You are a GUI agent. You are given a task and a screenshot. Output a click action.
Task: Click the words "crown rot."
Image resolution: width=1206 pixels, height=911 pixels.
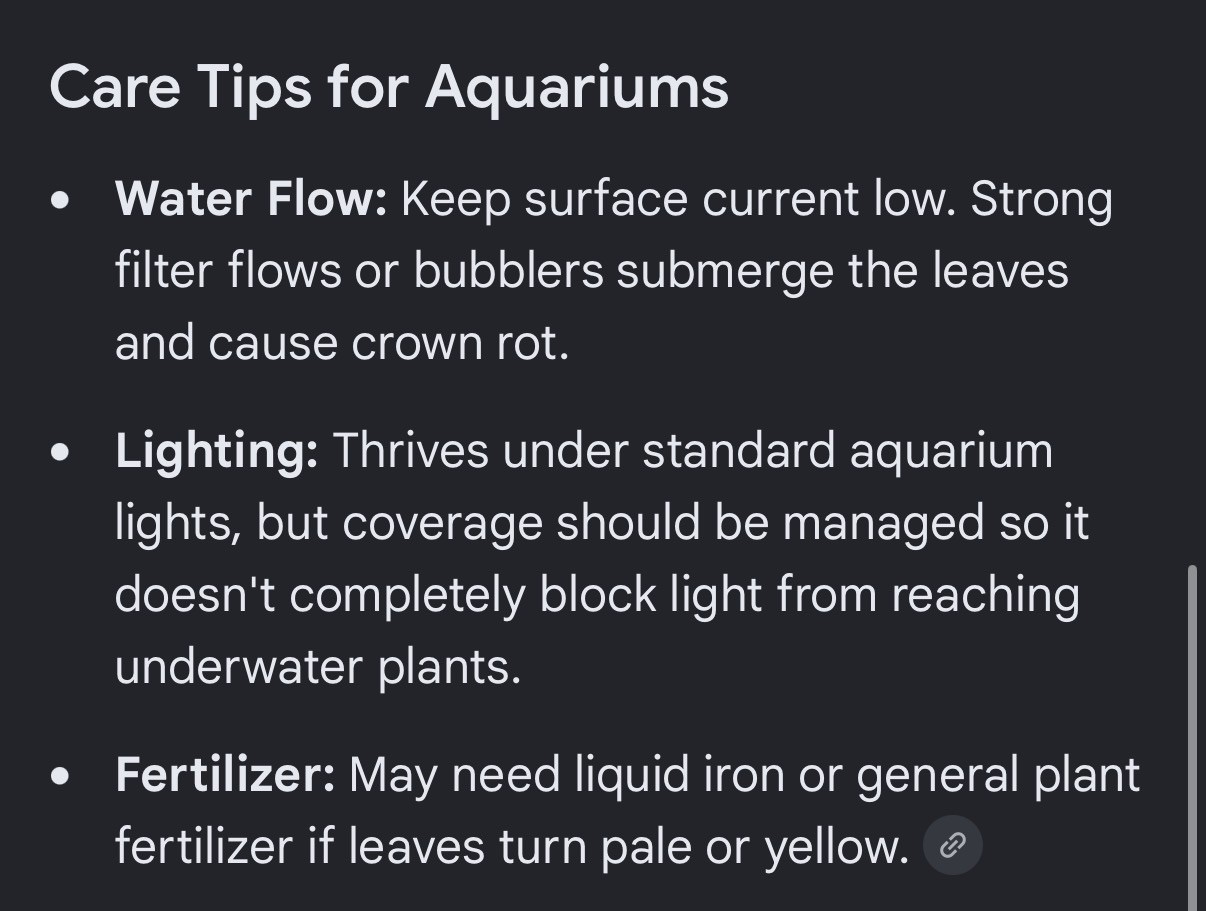click(461, 343)
